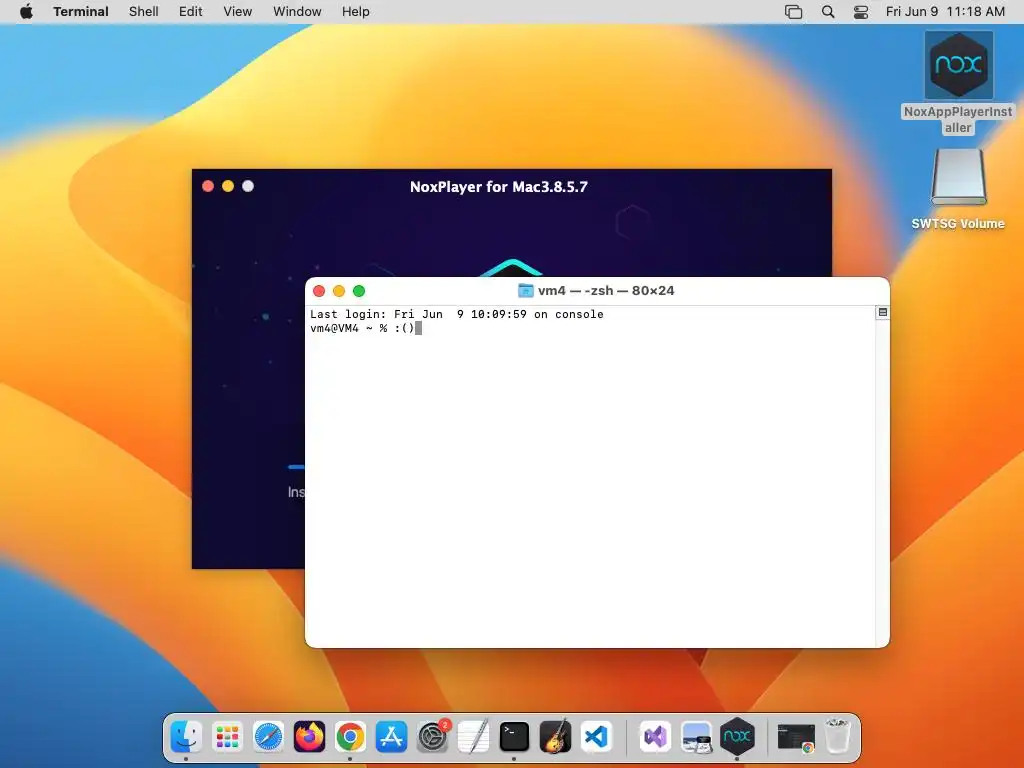Open the Trash in the Dock
The height and width of the screenshot is (768, 1024).
coord(837,737)
